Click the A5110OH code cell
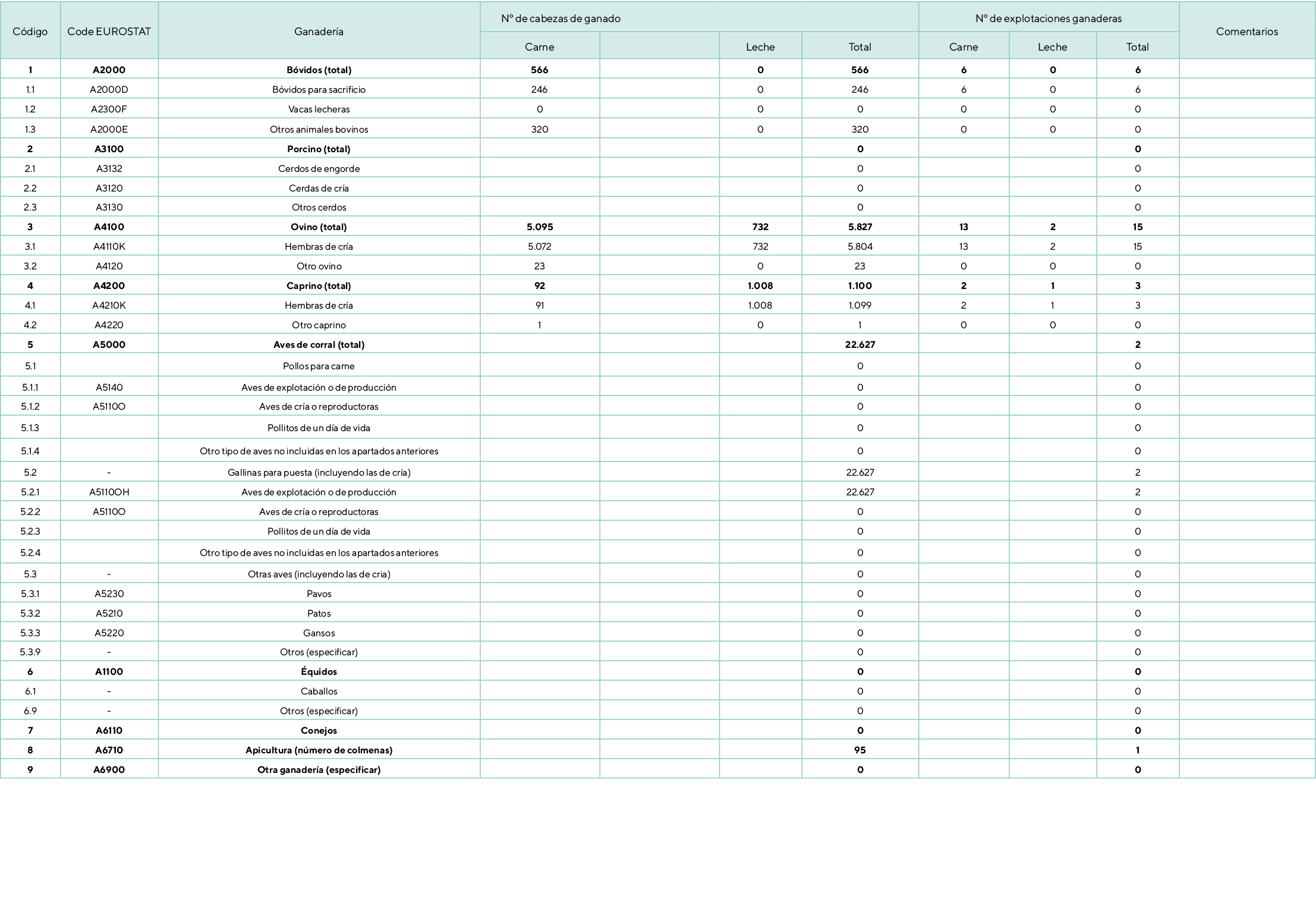This screenshot has height=921, width=1316. tap(109, 492)
